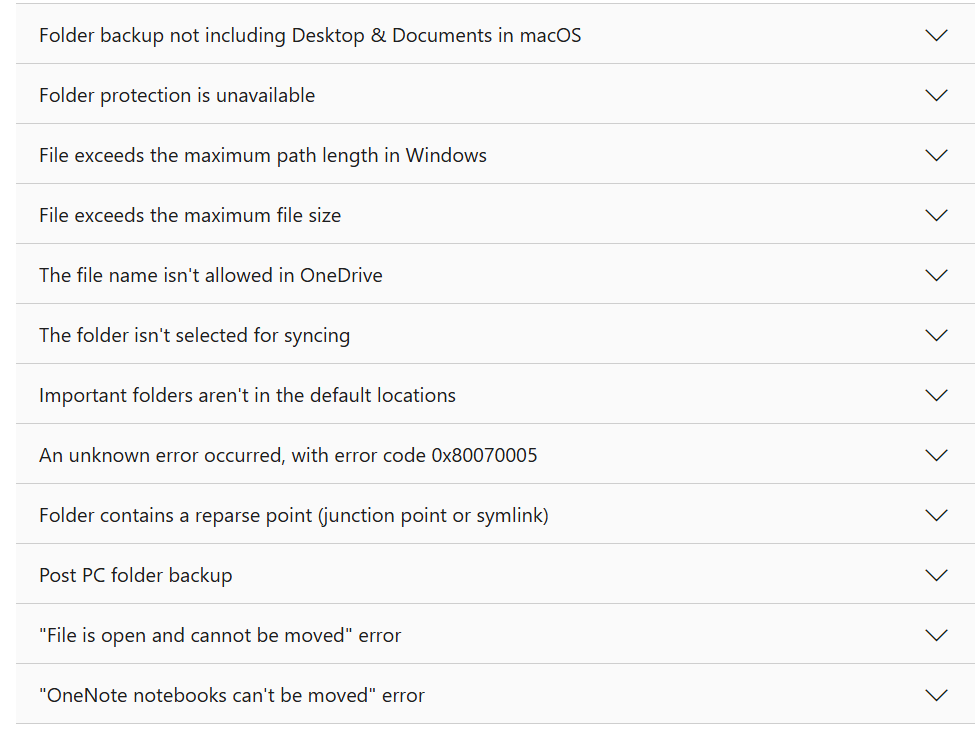Click the Folder protection is unavailable heading text
Screen dimensions: 975x729
point(176,94)
